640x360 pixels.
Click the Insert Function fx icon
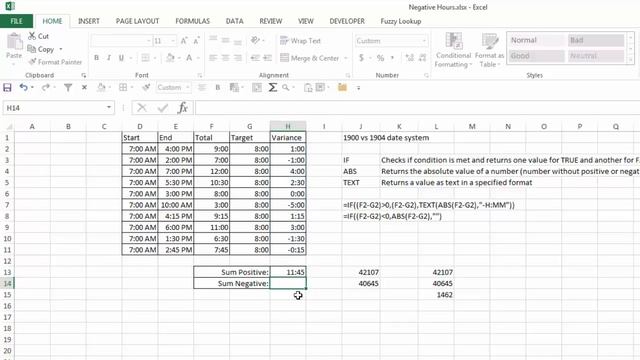coord(182,108)
